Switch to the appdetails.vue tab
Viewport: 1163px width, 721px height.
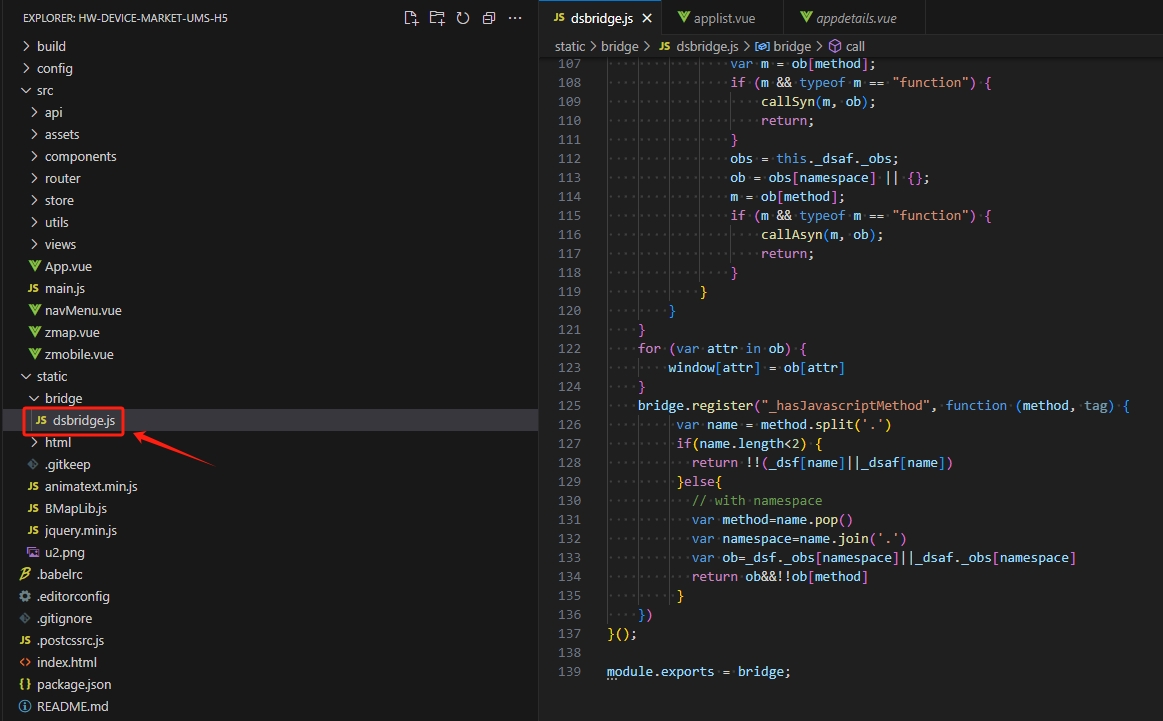[848, 18]
